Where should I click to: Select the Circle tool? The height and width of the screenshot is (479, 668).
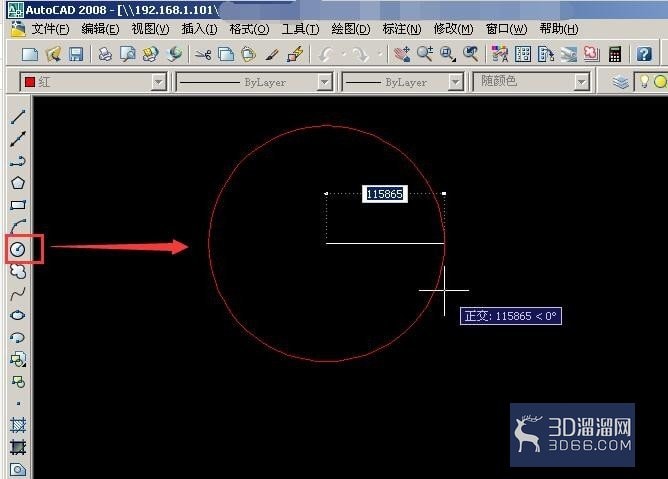tap(17, 249)
